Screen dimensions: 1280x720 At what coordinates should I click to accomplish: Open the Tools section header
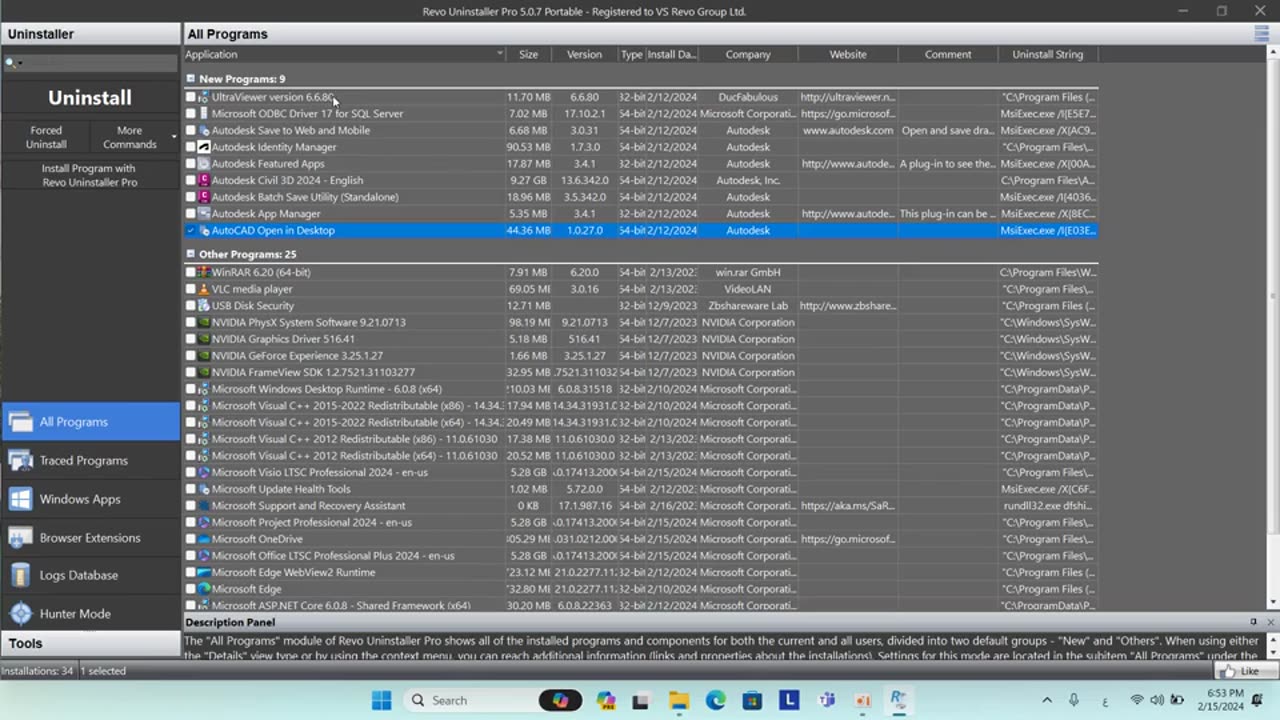click(90, 644)
